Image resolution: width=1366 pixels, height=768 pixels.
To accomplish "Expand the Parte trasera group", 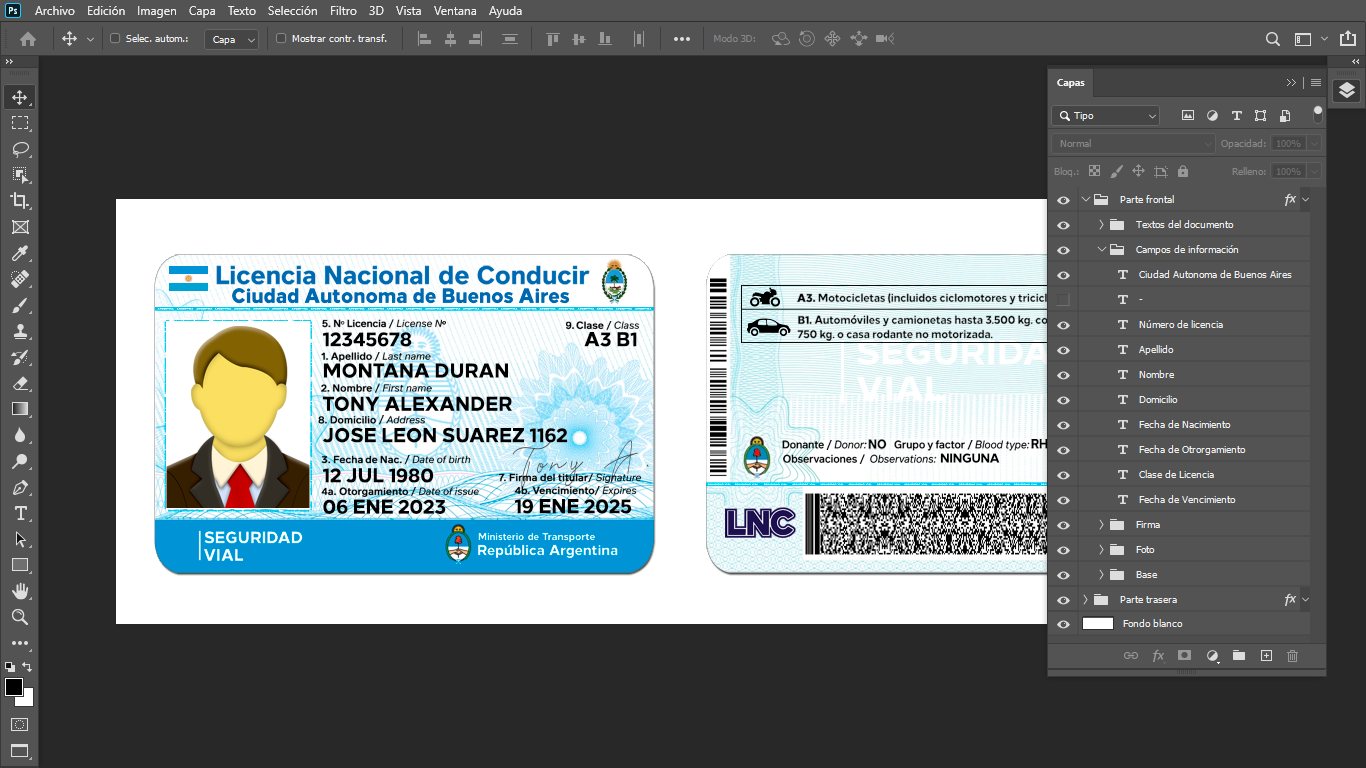I will click(x=1085, y=600).
